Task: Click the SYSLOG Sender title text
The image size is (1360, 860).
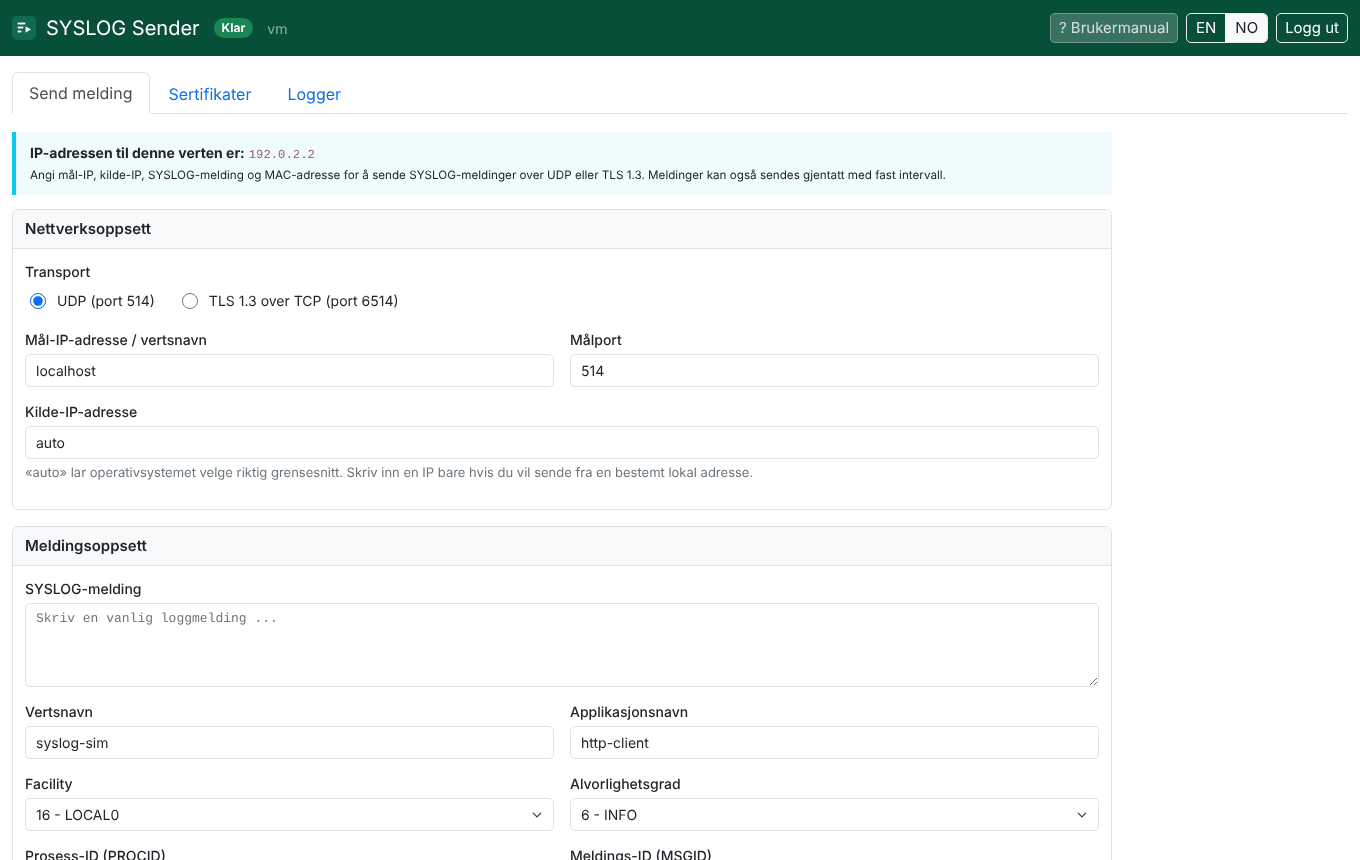Action: tap(123, 28)
